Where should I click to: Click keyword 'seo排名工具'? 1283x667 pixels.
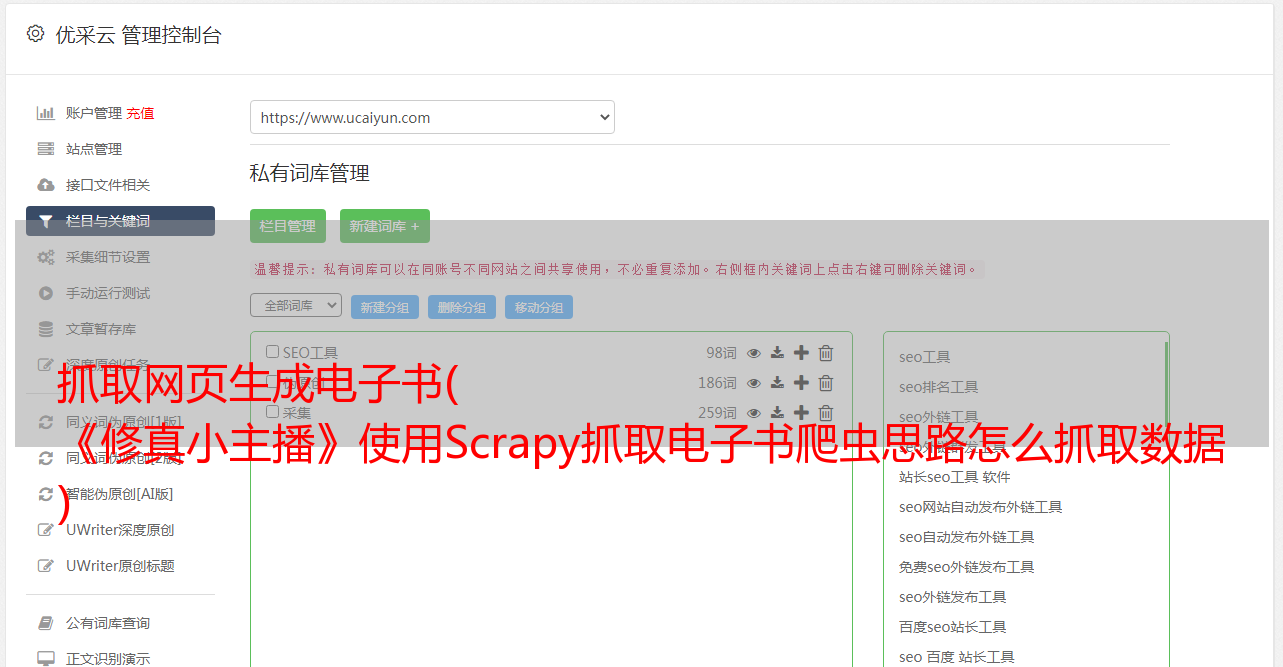click(939, 387)
